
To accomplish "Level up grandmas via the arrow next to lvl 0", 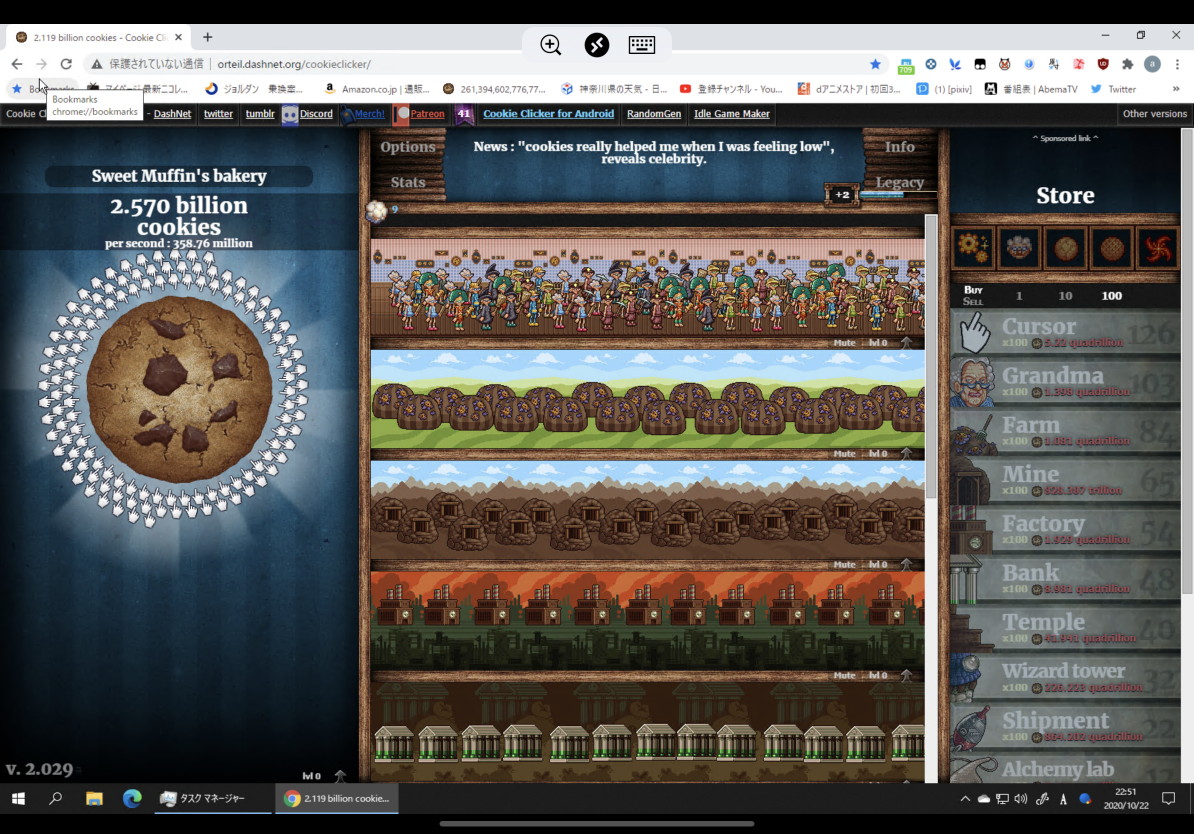I will (906, 343).
